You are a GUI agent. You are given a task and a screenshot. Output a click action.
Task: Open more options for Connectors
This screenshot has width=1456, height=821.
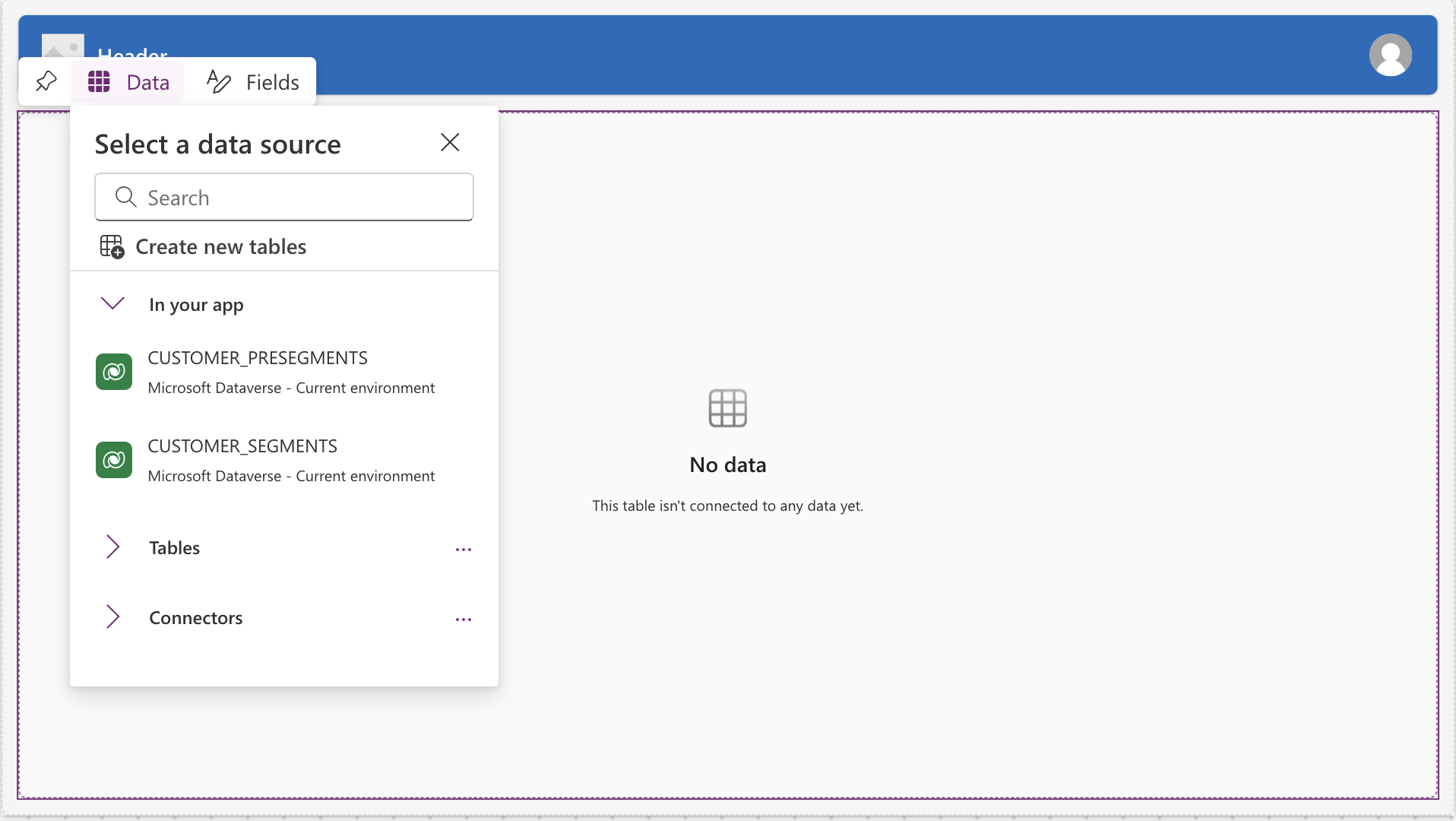(x=464, y=619)
